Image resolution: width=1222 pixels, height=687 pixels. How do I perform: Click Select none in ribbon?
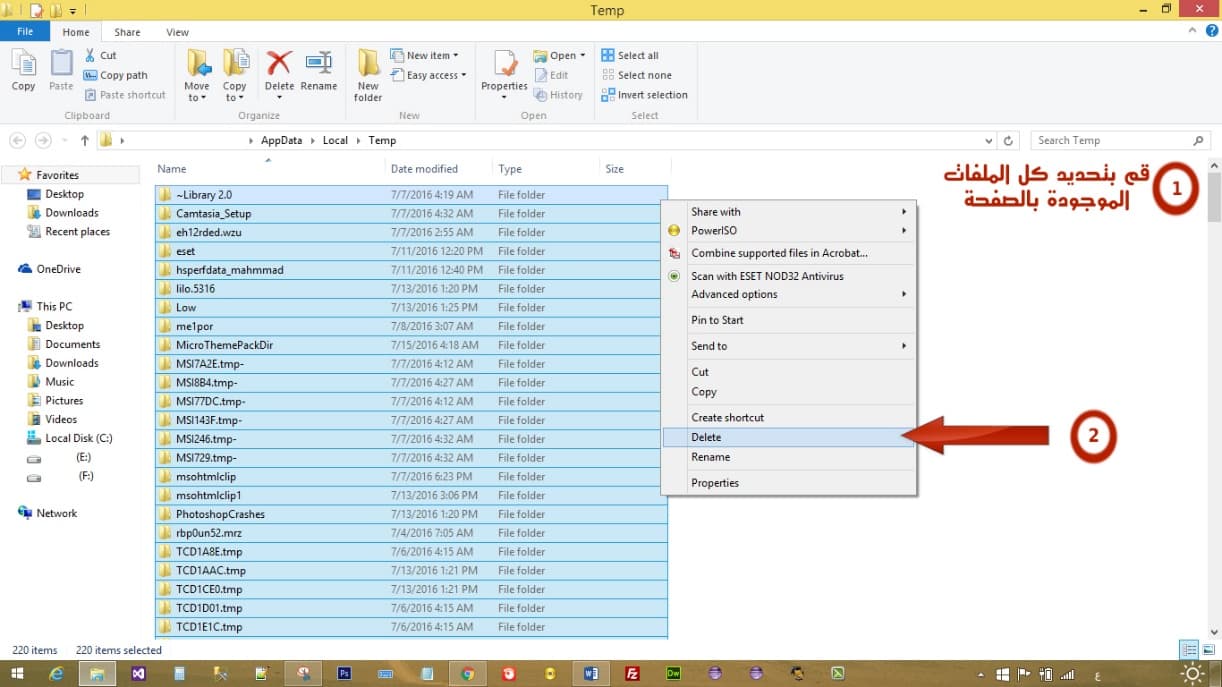[644, 75]
